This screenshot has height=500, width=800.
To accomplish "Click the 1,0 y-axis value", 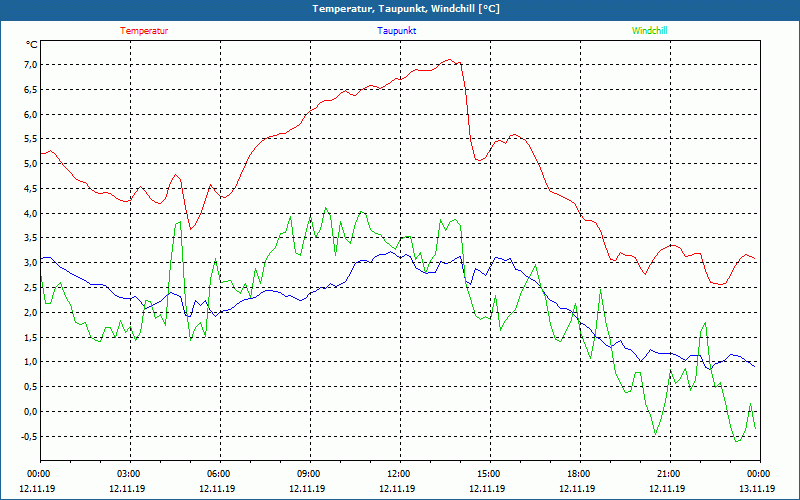I will tap(30, 362).
